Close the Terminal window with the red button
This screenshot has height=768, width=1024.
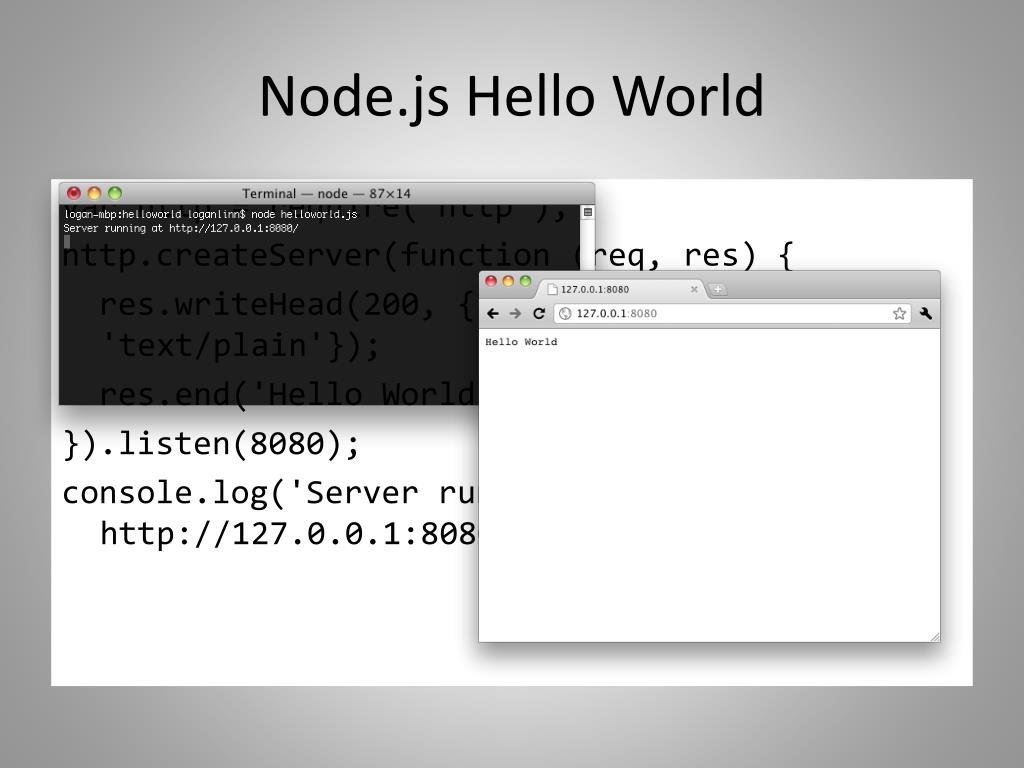[74, 193]
